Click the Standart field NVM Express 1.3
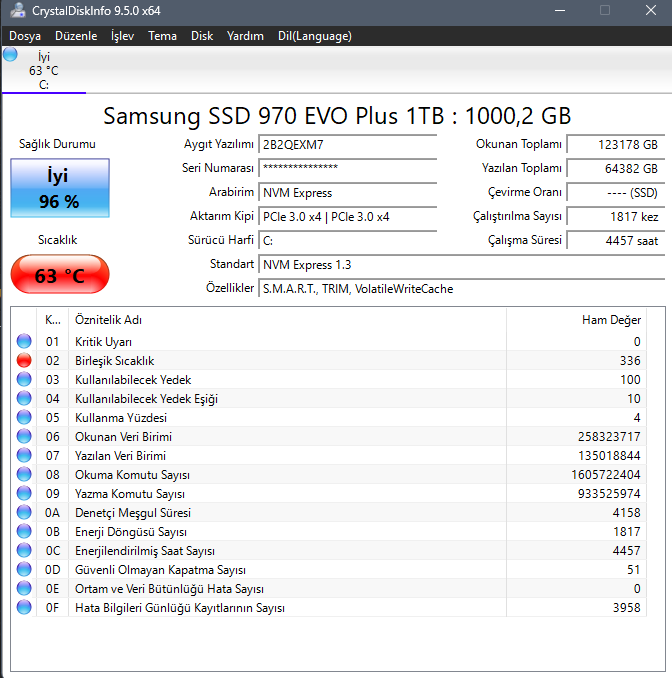The image size is (672, 678). tap(461, 265)
